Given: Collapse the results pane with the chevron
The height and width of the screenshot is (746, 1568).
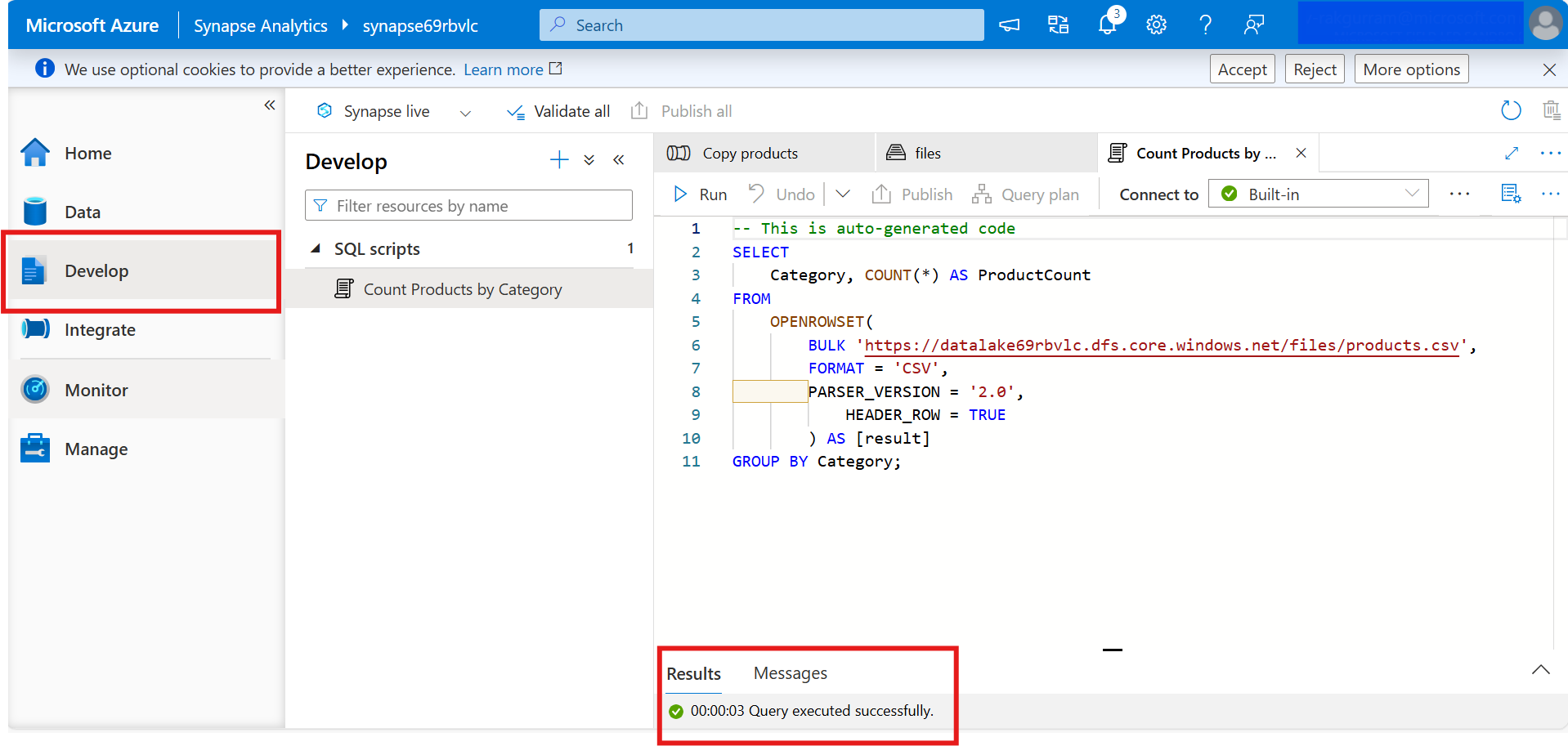Looking at the screenshot, I should (x=1540, y=670).
